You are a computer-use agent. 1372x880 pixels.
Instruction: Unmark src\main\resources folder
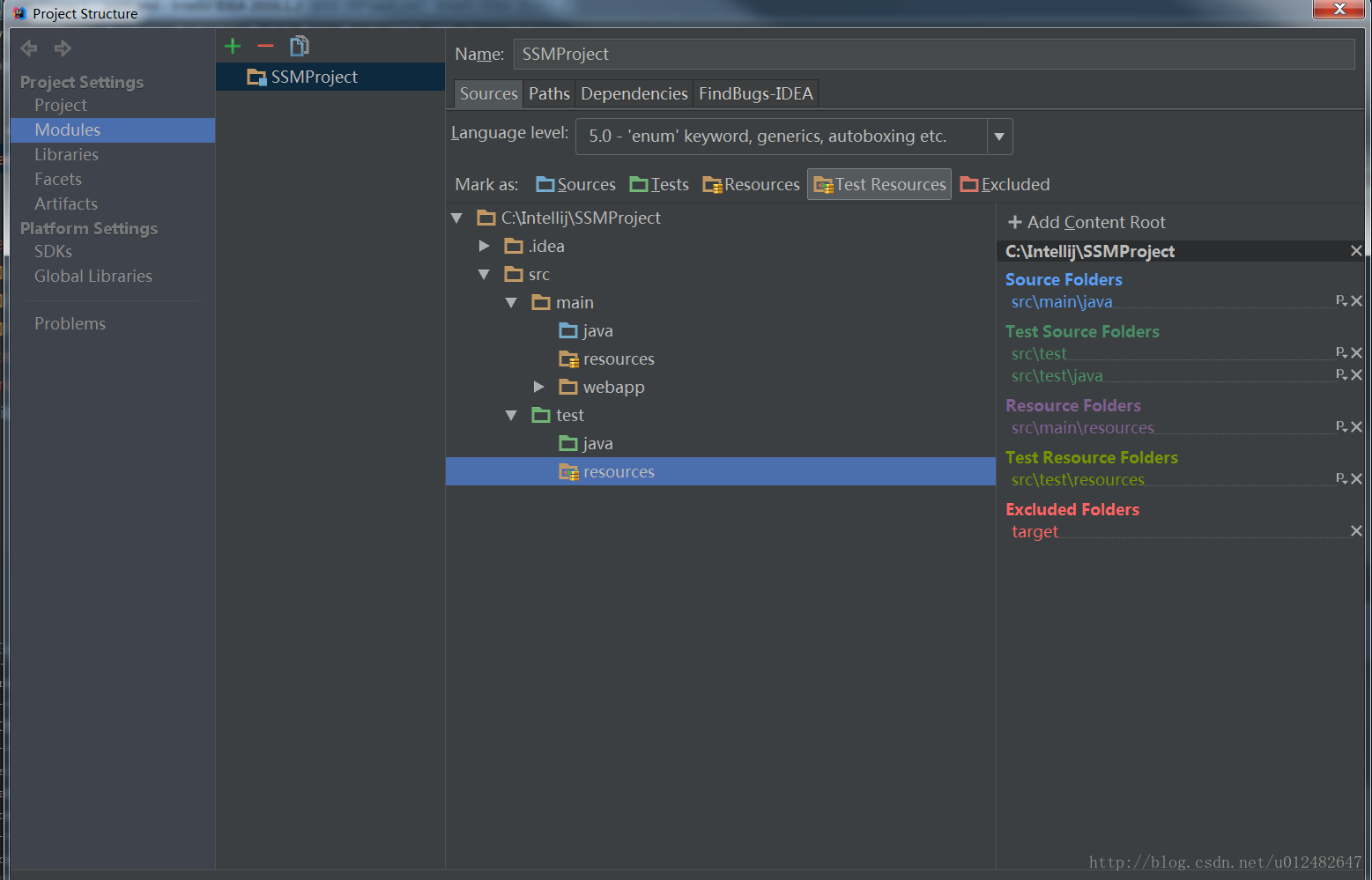pos(1357,427)
